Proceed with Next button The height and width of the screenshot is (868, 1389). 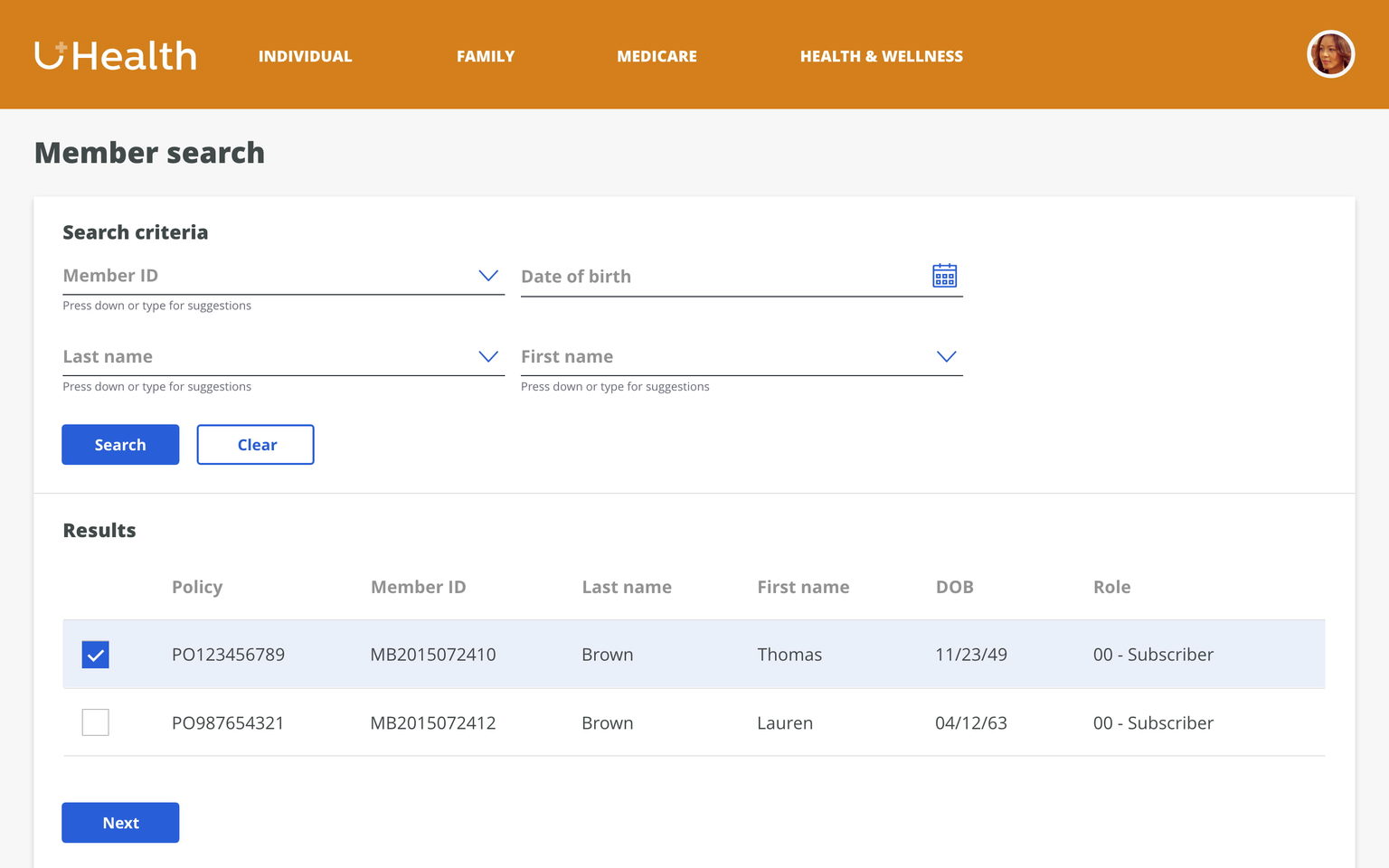[120, 822]
